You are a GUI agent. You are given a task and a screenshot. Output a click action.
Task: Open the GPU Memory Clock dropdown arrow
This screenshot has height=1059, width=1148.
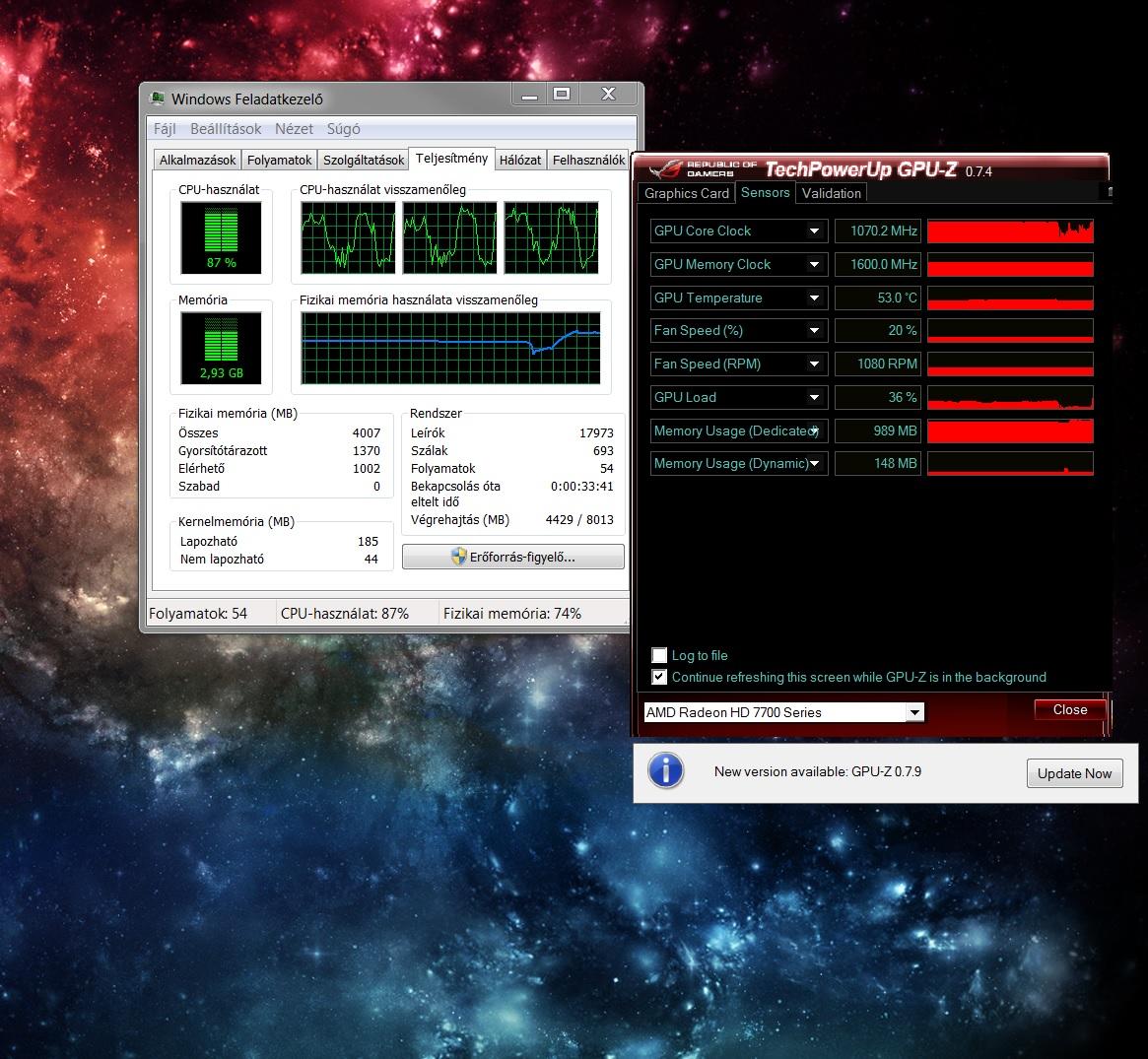(814, 264)
